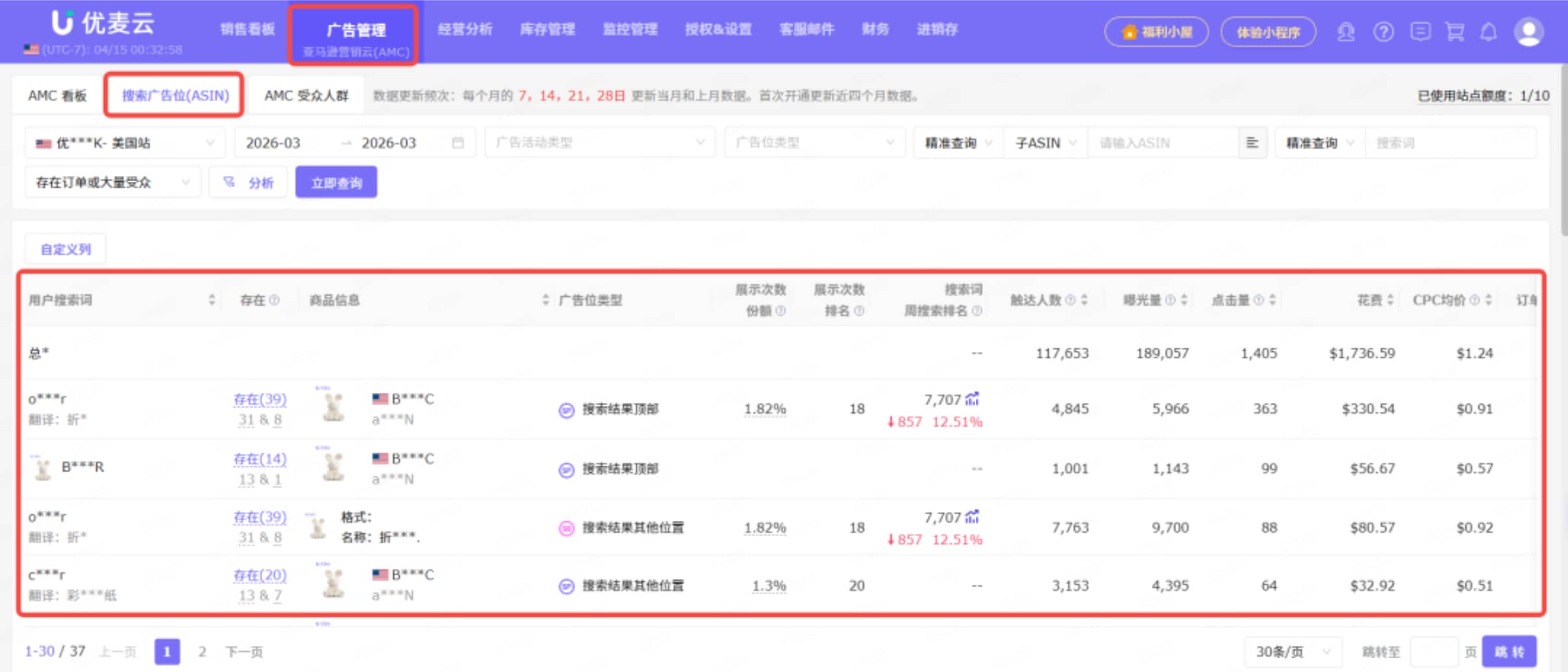The image size is (1568, 672).
Task: Open the 库存管理 menu in navigation bar
Action: 549,29
